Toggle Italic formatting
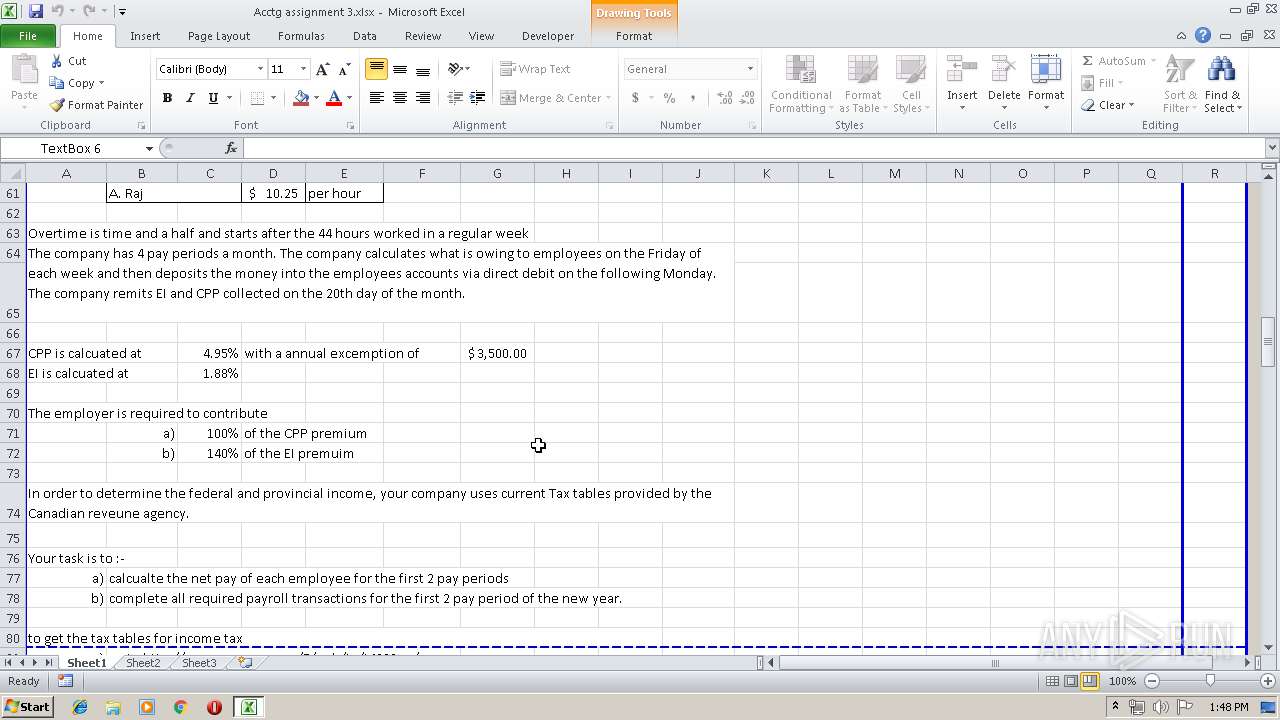The image size is (1280, 720). pyautogui.click(x=190, y=98)
